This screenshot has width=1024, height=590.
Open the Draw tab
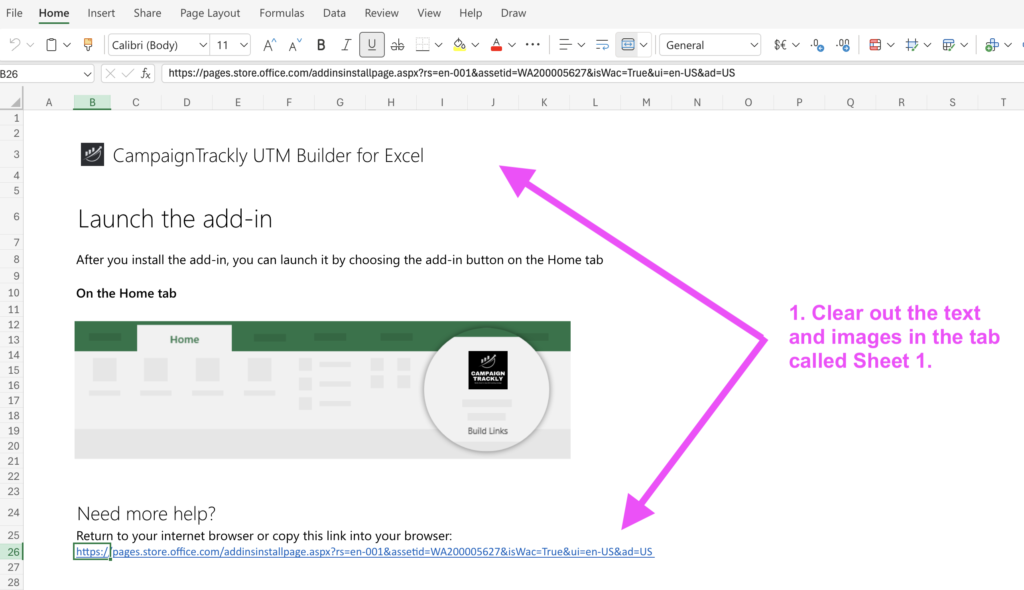click(x=513, y=13)
